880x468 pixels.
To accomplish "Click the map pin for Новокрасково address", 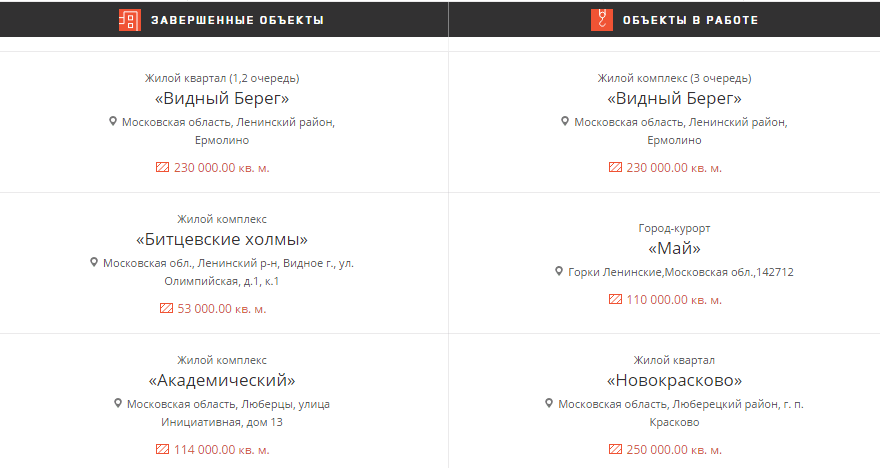I will 549,403.
